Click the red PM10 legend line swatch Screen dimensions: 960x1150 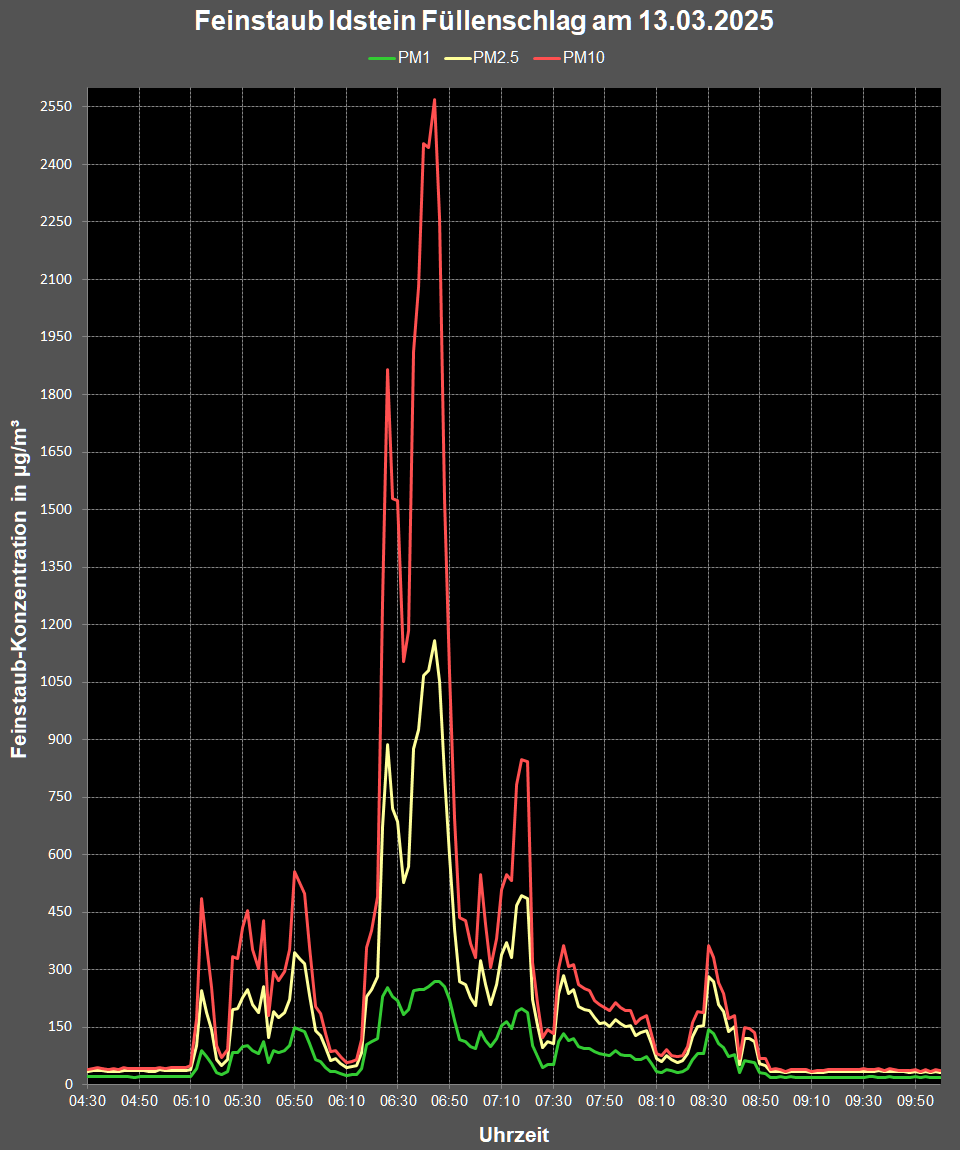click(x=546, y=58)
